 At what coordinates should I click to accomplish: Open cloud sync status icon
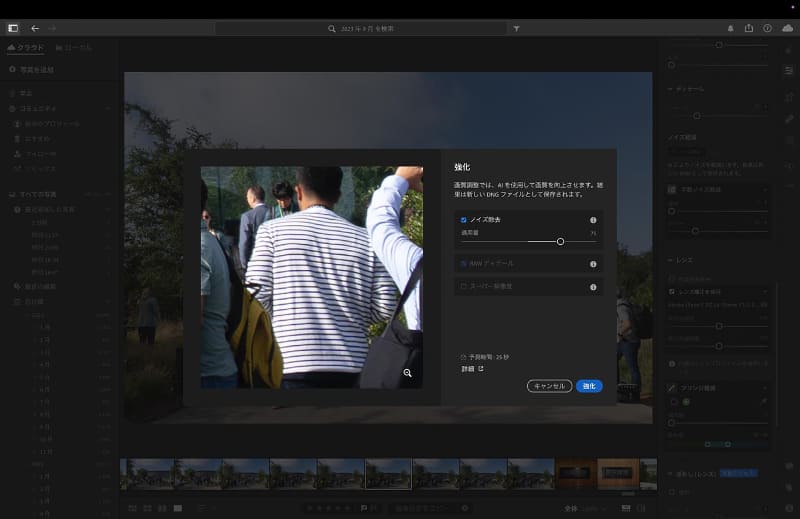coord(788,28)
